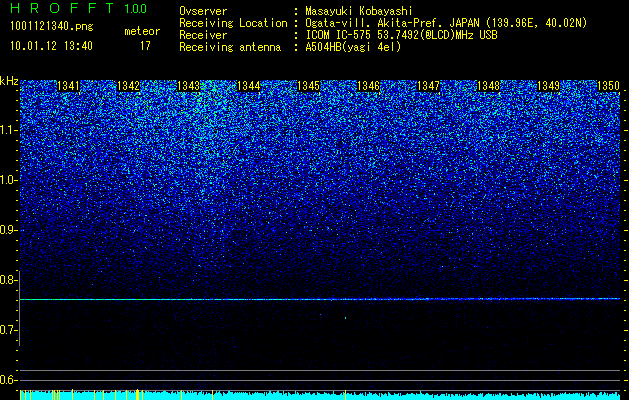The width and height of the screenshot is (629, 400).
Task: Select the ICOM IC-575 53.7492 MHz USB value
Action: click(401, 35)
